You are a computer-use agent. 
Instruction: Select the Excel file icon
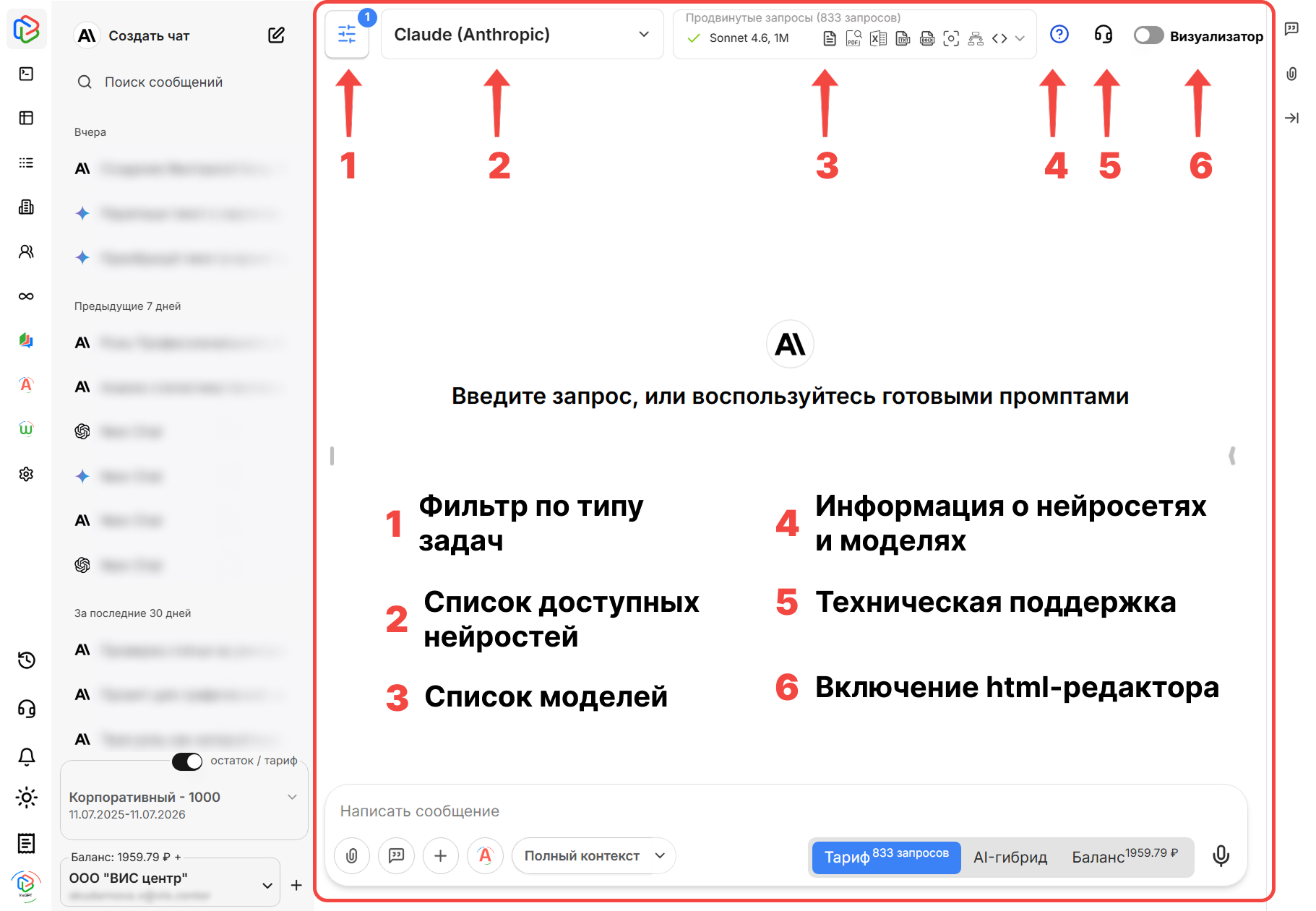click(879, 38)
